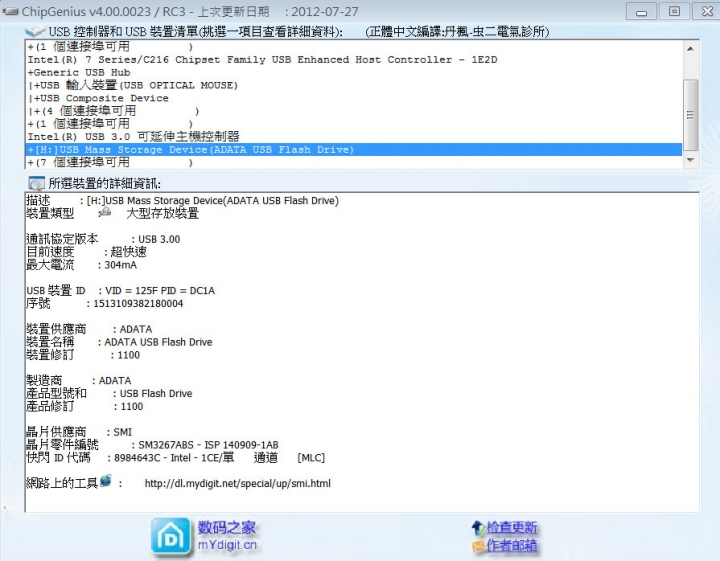720x561 pixels.
Task: Click the 超快速 current speed value
Action: 128,252
